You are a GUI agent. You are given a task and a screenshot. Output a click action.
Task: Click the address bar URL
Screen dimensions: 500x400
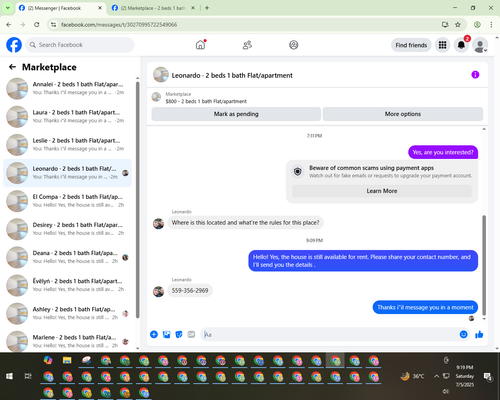[x=119, y=25]
